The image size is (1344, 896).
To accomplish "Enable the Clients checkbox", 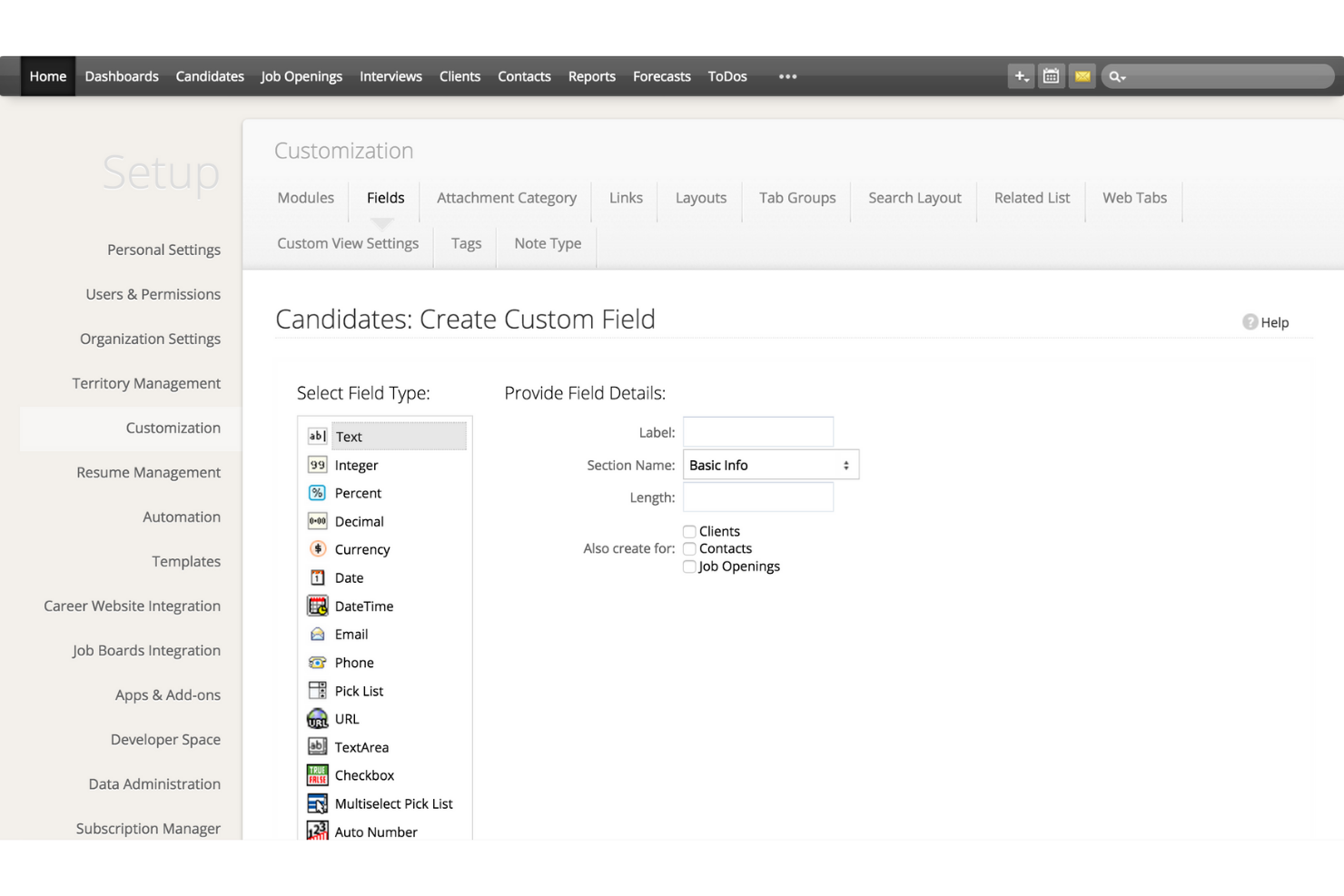I will 689,531.
